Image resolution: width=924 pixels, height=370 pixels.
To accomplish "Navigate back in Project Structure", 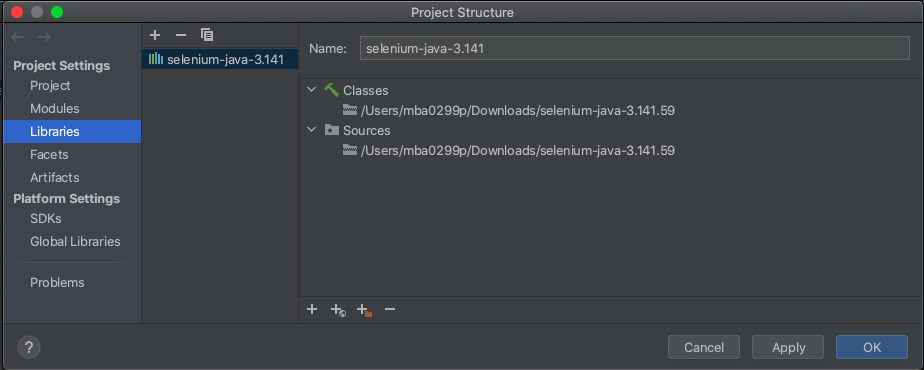I will click(18, 37).
